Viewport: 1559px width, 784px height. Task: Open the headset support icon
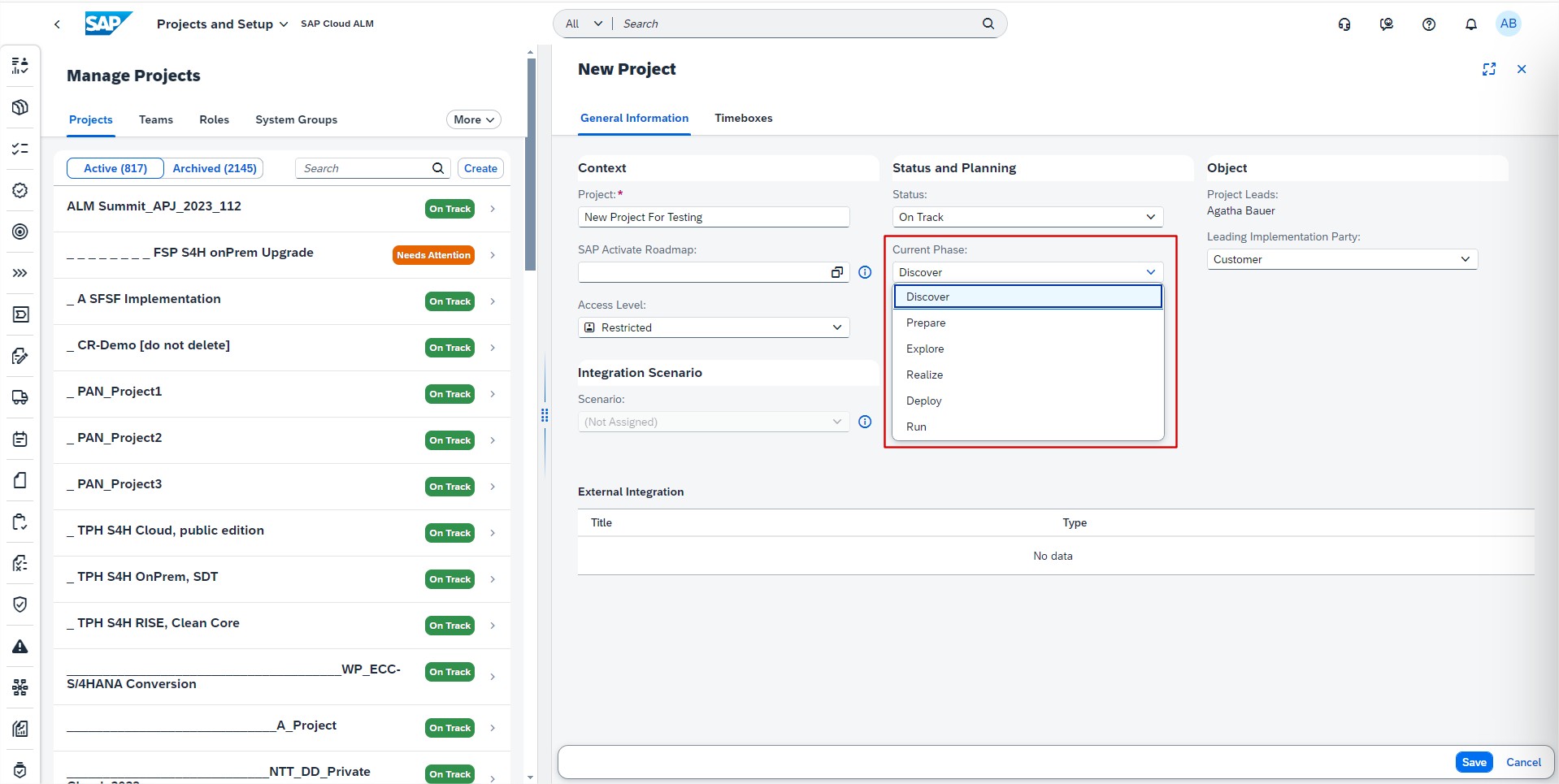(x=1344, y=24)
